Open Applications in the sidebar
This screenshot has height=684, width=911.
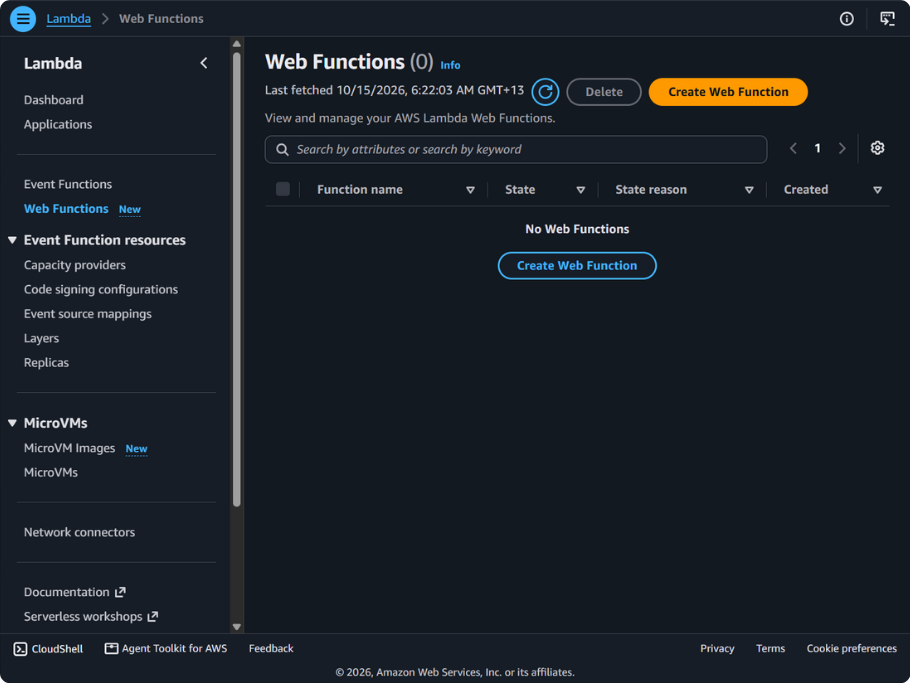pos(58,124)
